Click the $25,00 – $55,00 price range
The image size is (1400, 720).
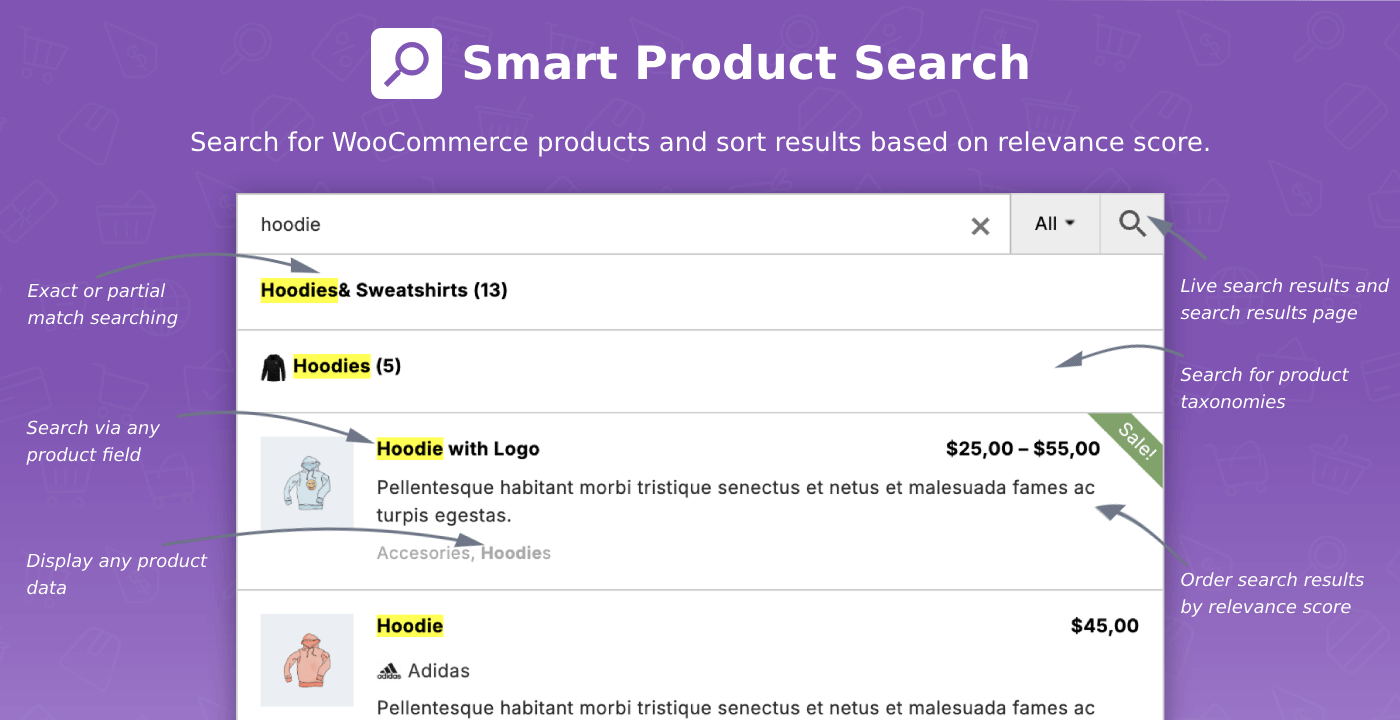(x=1023, y=449)
